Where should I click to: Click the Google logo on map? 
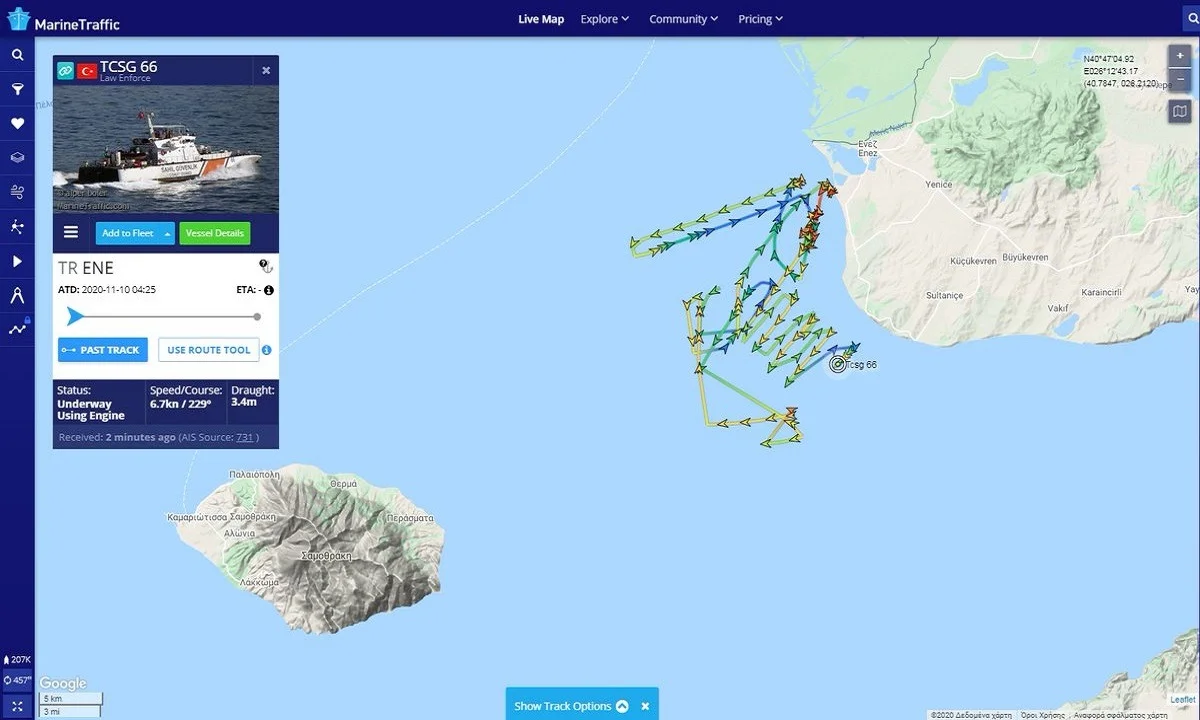pos(63,683)
